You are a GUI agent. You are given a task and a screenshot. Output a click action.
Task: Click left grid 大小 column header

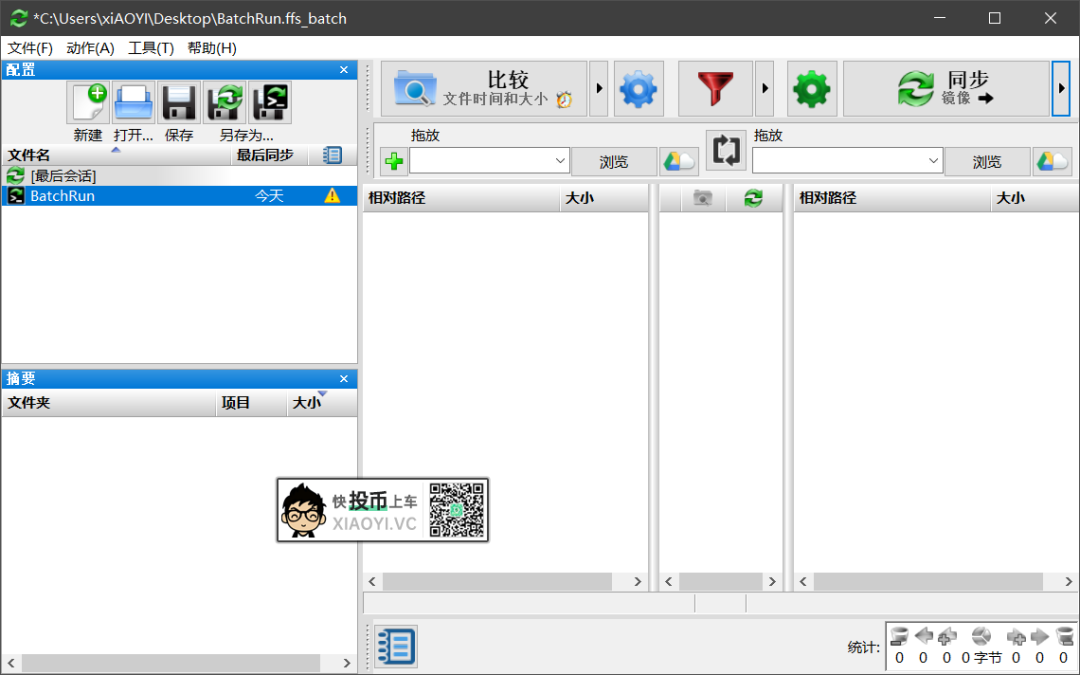point(604,198)
